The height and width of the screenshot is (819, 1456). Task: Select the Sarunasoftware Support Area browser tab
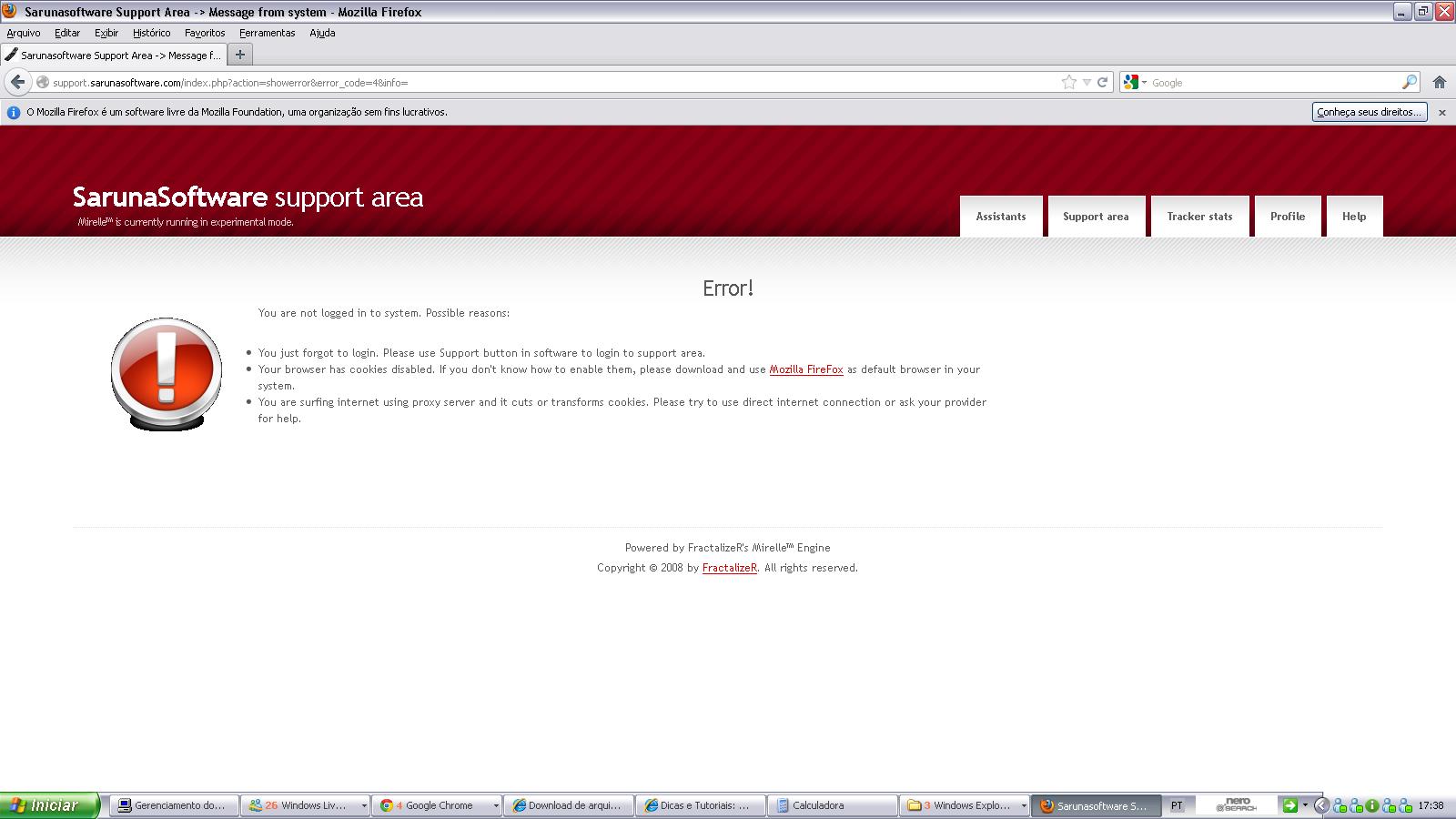pyautogui.click(x=113, y=55)
